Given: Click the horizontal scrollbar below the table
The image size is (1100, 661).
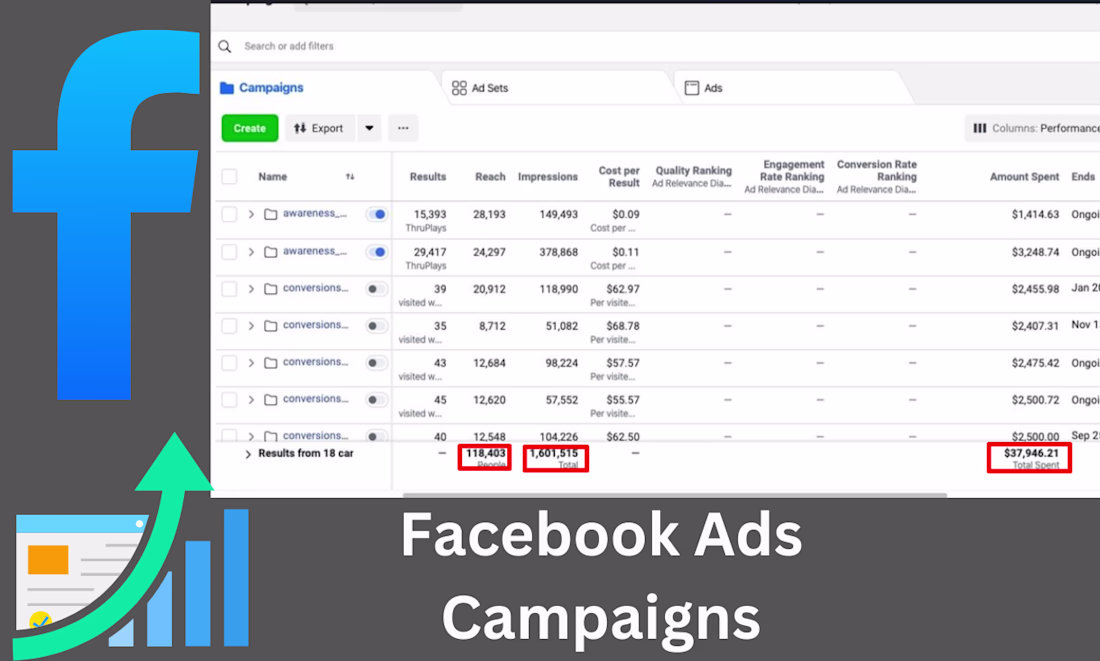Looking at the screenshot, I should [675, 495].
